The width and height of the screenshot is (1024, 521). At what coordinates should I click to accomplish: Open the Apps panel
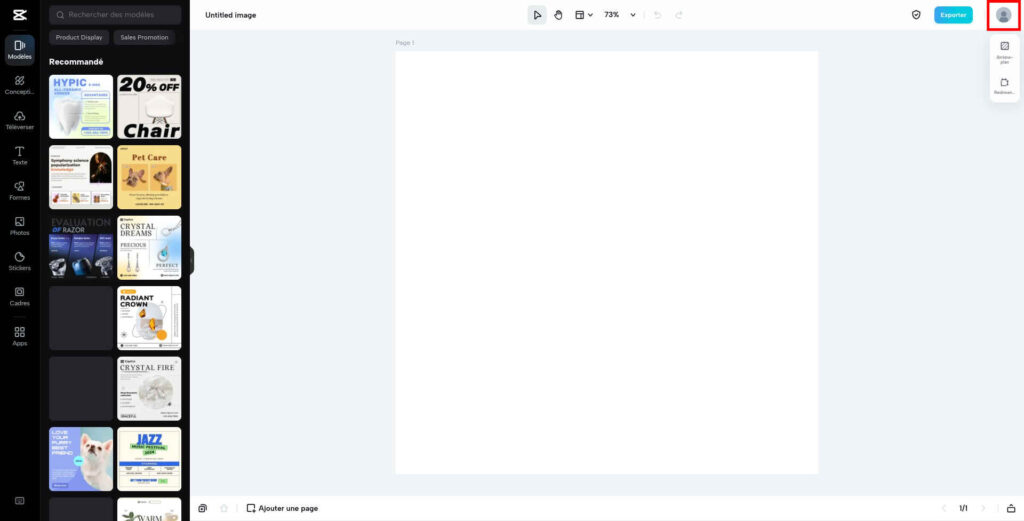point(20,336)
